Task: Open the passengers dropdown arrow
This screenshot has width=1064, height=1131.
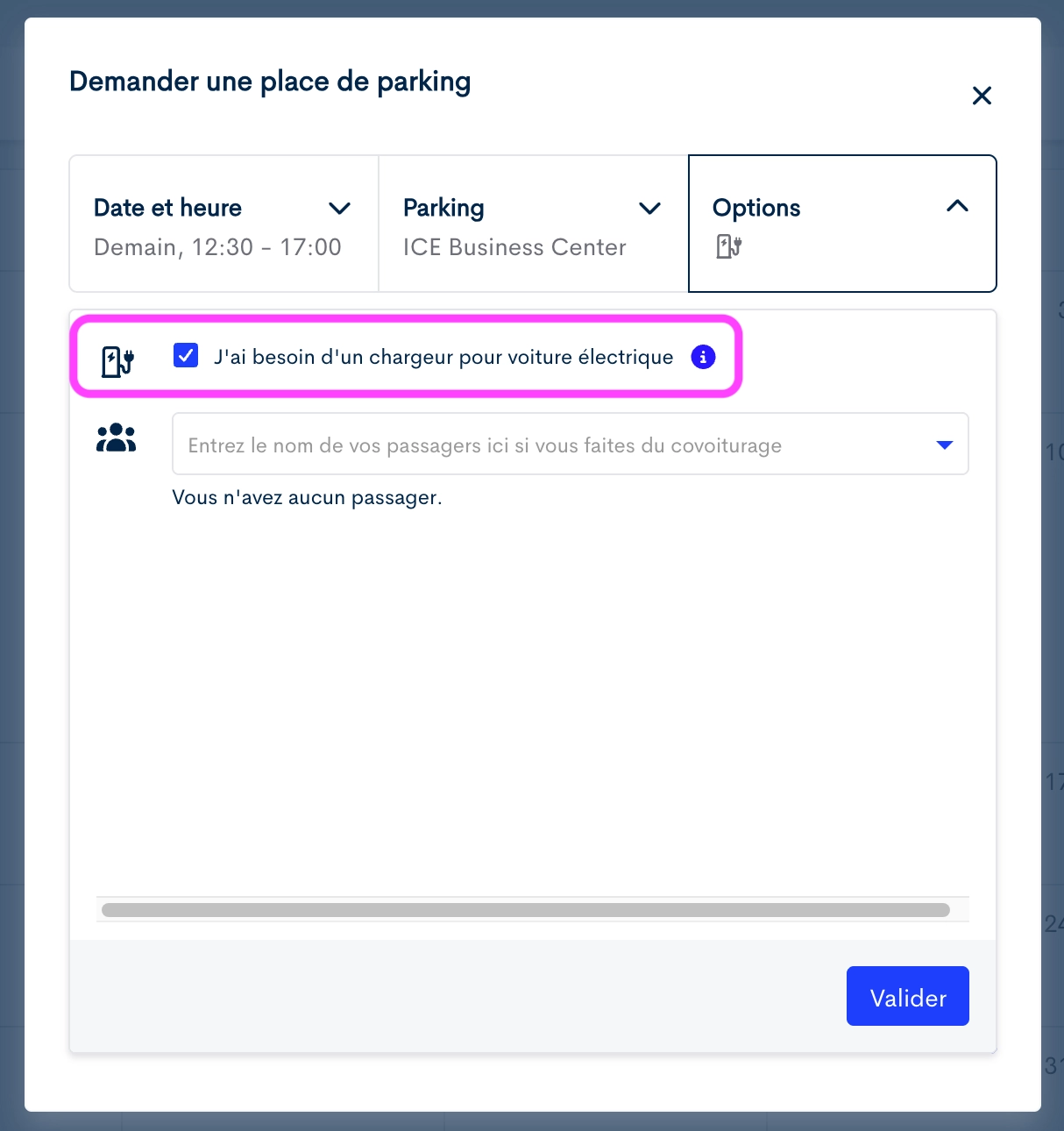Action: coord(945,445)
